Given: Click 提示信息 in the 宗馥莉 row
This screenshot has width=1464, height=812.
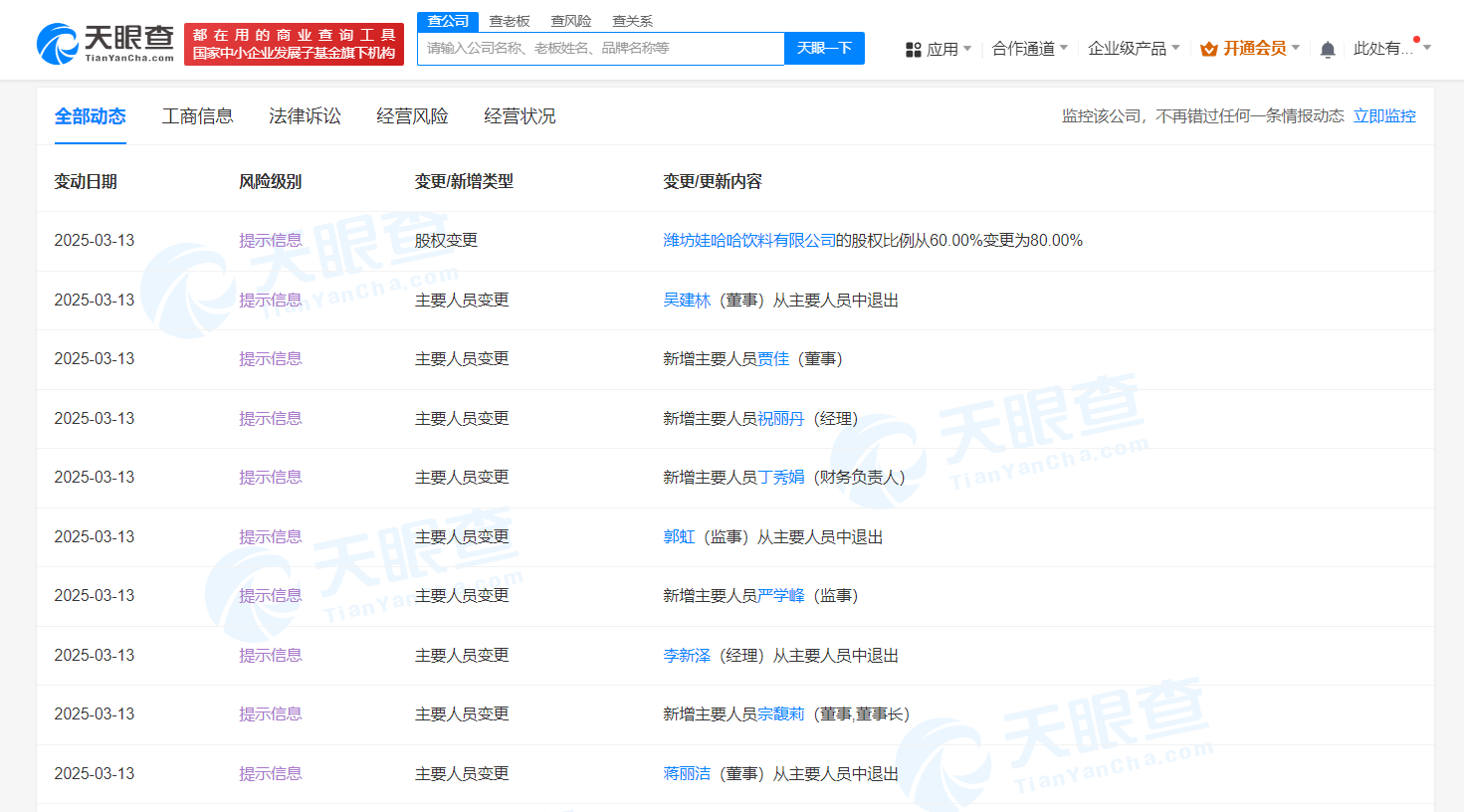Looking at the screenshot, I should point(271,714).
